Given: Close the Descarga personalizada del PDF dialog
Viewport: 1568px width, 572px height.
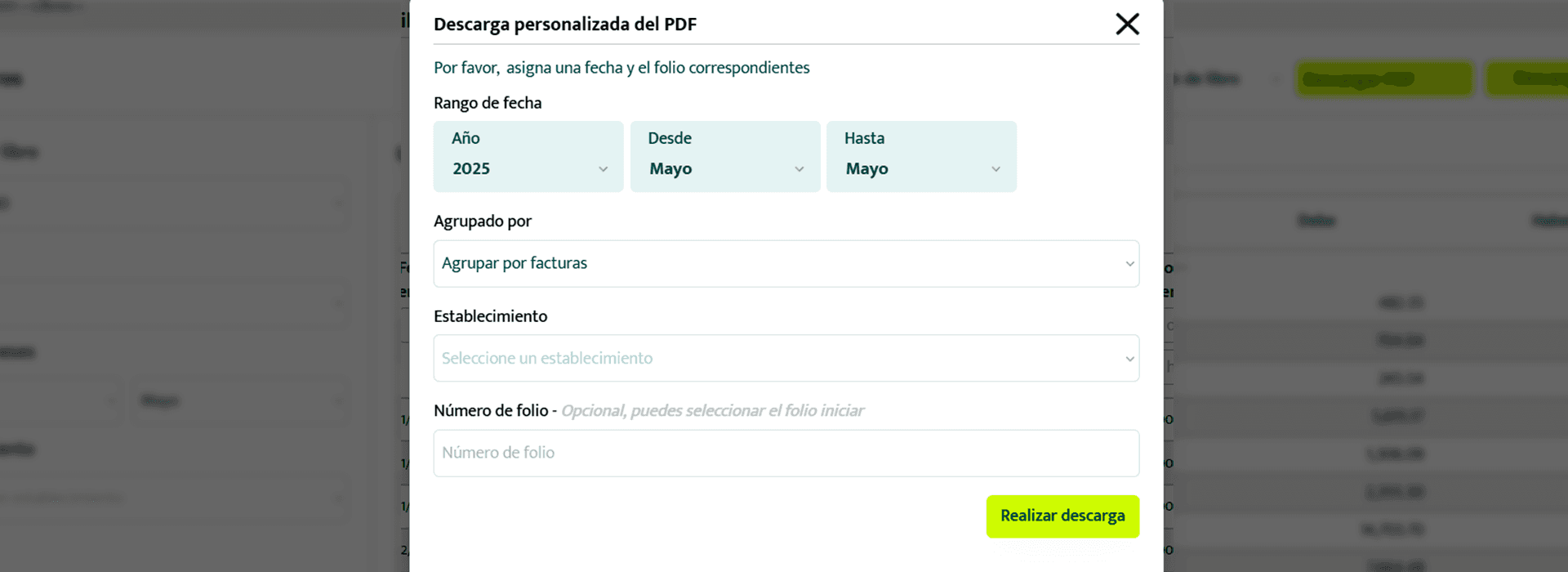Looking at the screenshot, I should tap(1127, 24).
